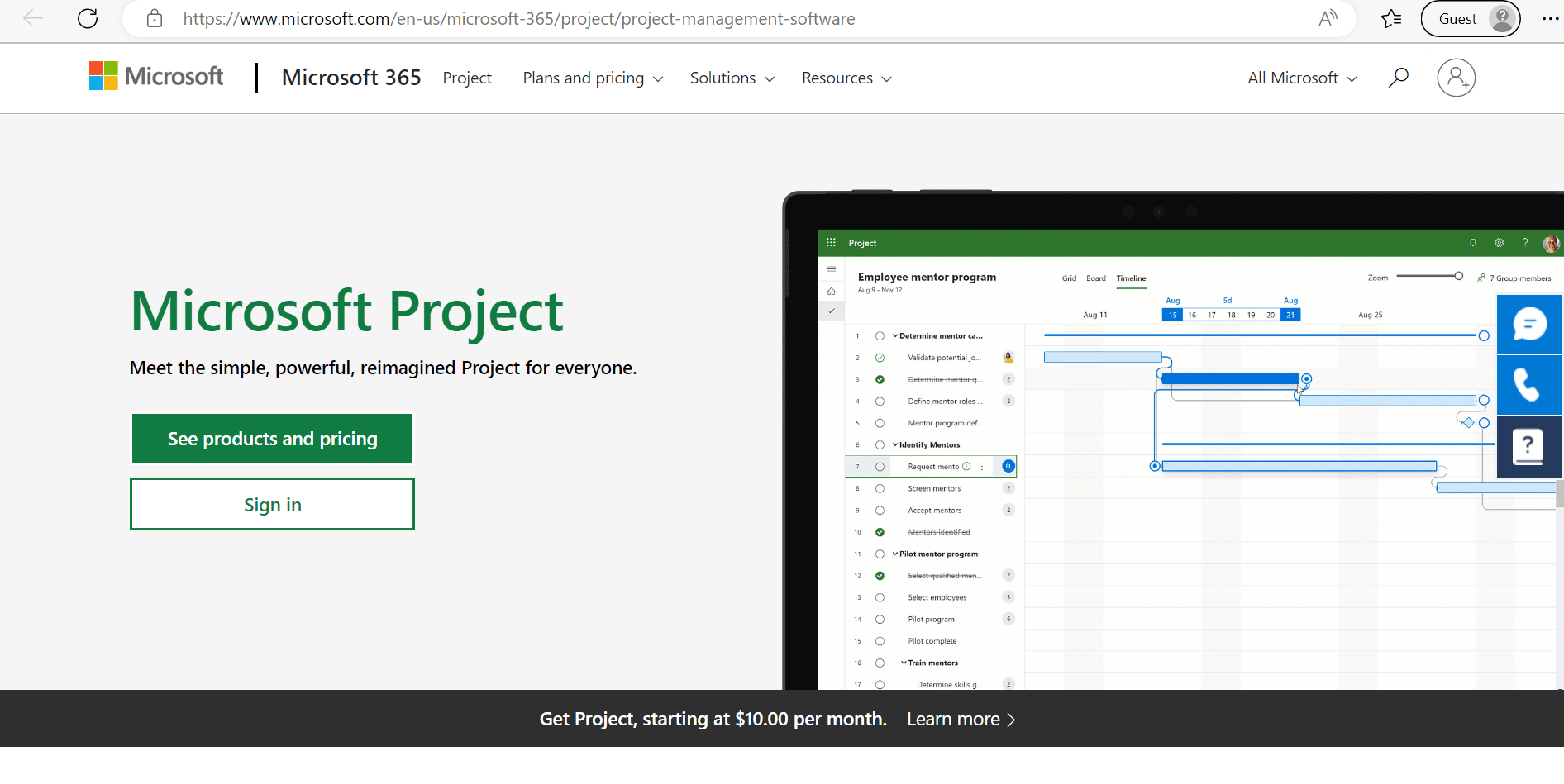1564x784 pixels.
Task: Open the Guest profile button
Action: point(1471,18)
